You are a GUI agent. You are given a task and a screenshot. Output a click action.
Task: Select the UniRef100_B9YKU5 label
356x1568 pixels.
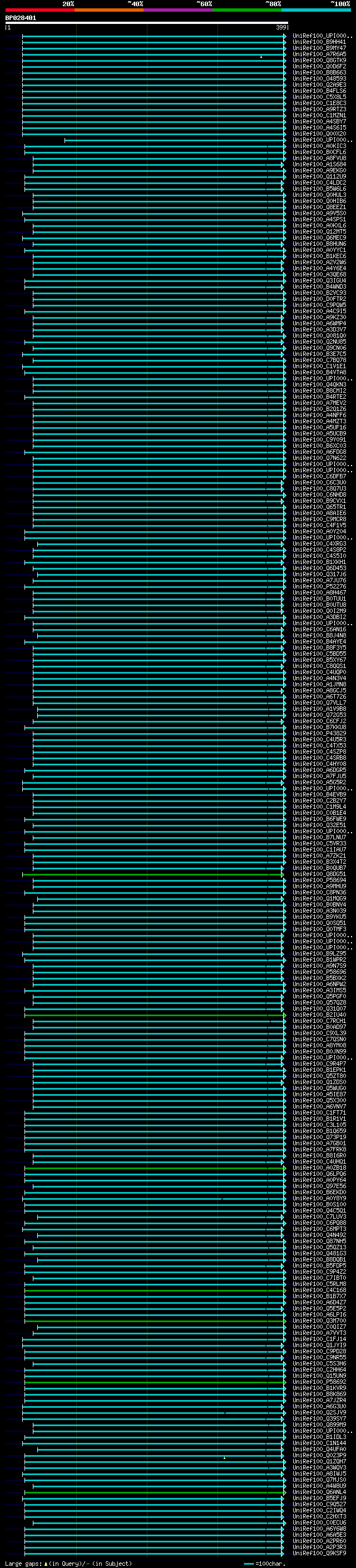(x=319, y=917)
